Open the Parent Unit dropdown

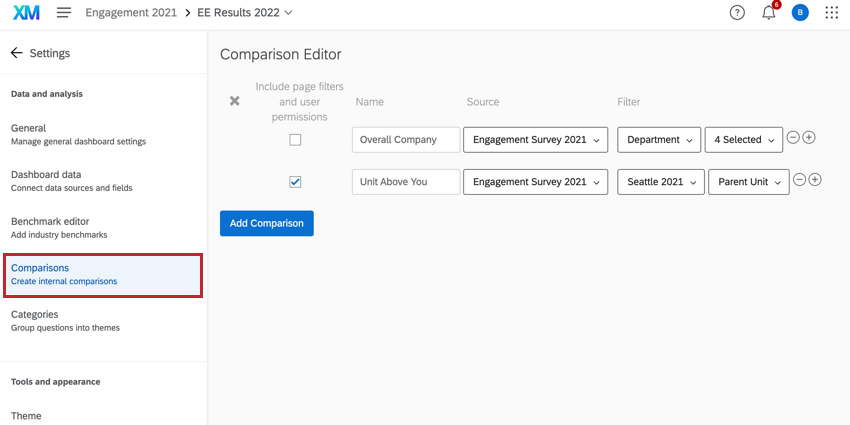[748, 182]
